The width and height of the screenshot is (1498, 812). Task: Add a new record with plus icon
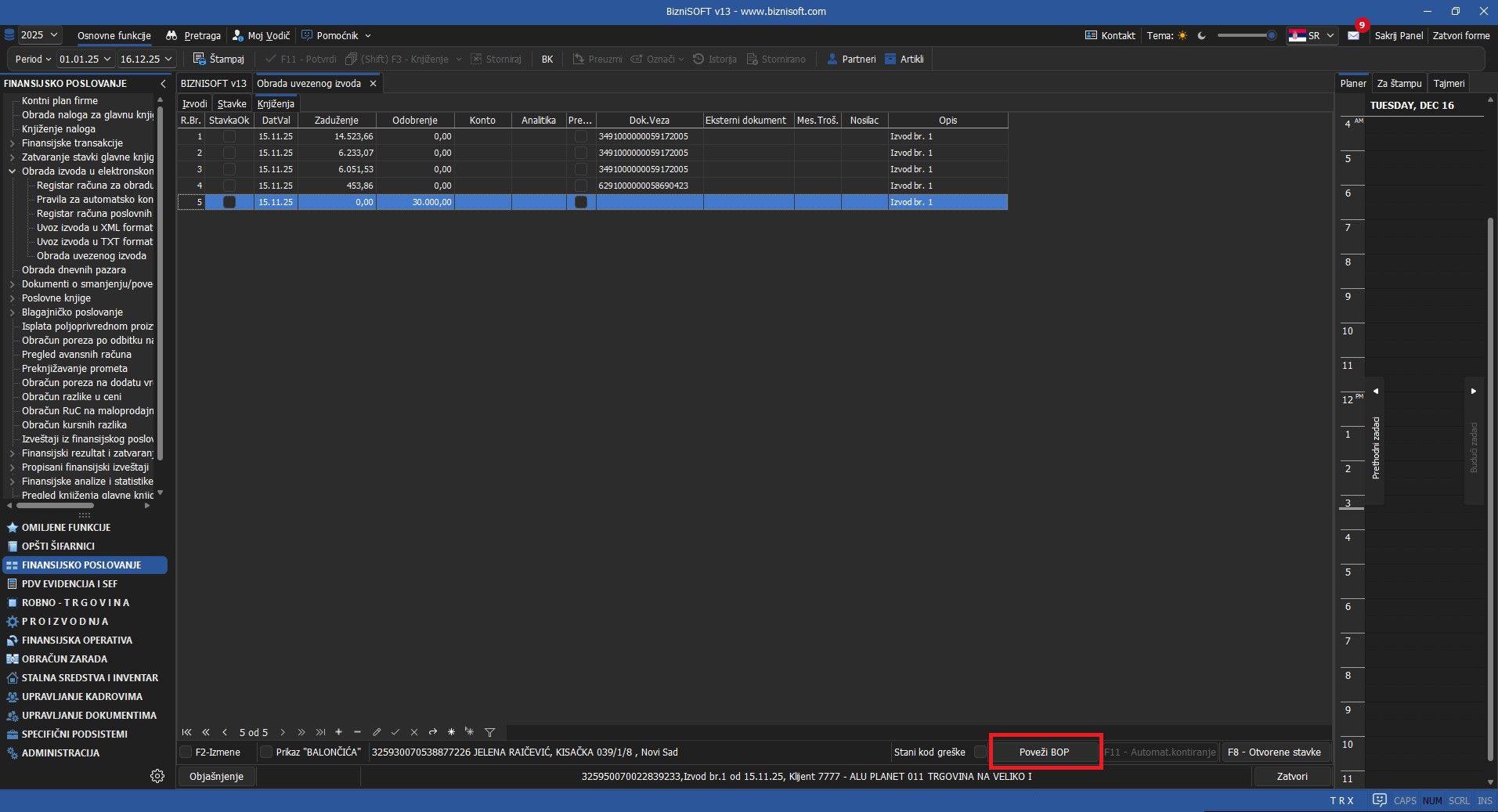(338, 732)
